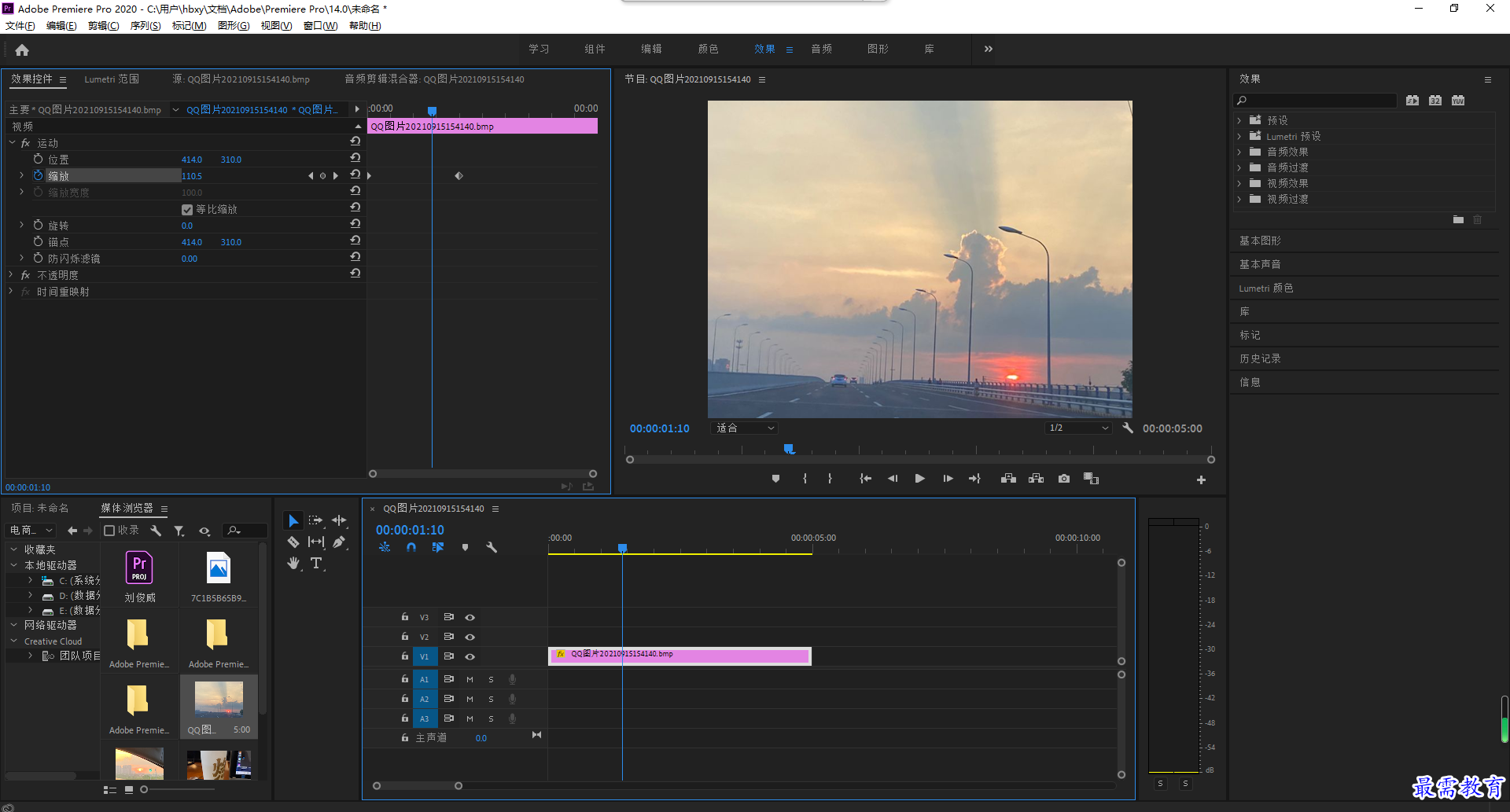This screenshot has height=812, width=1510.
Task: Create new custom bin in Effects panel
Action: pyautogui.click(x=1458, y=220)
